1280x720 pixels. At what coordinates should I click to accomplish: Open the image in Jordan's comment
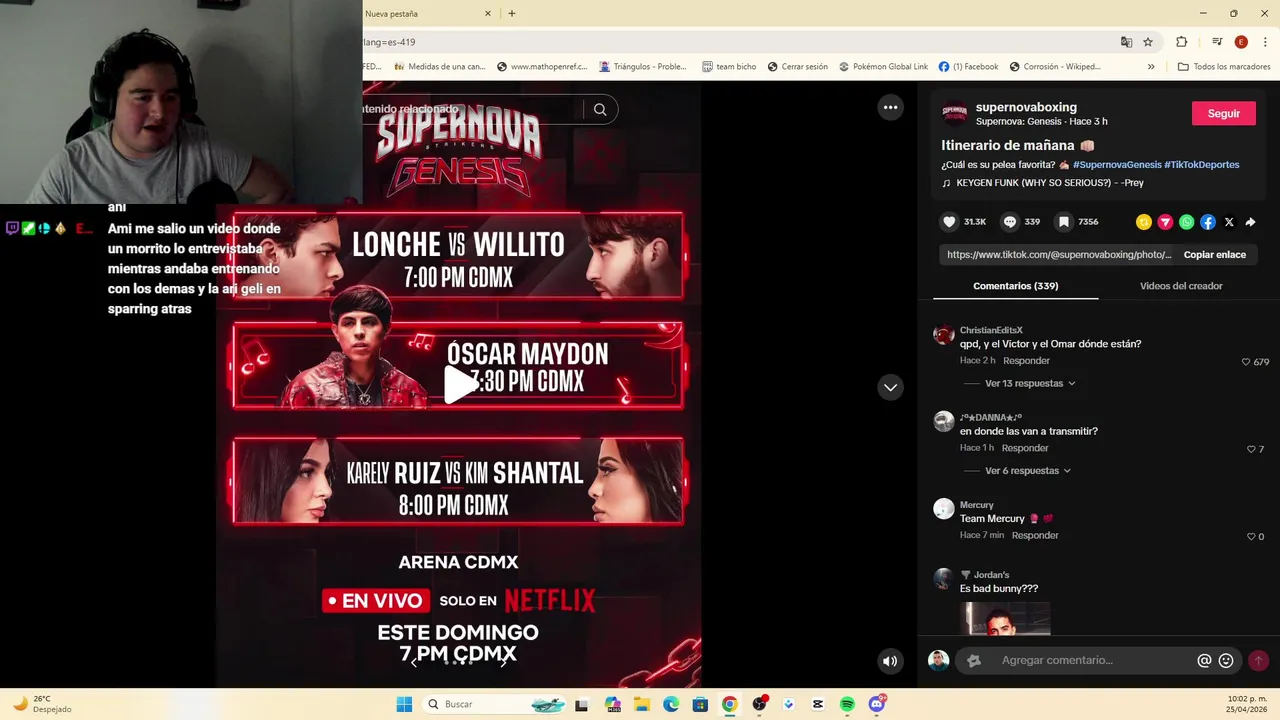coord(1005,618)
